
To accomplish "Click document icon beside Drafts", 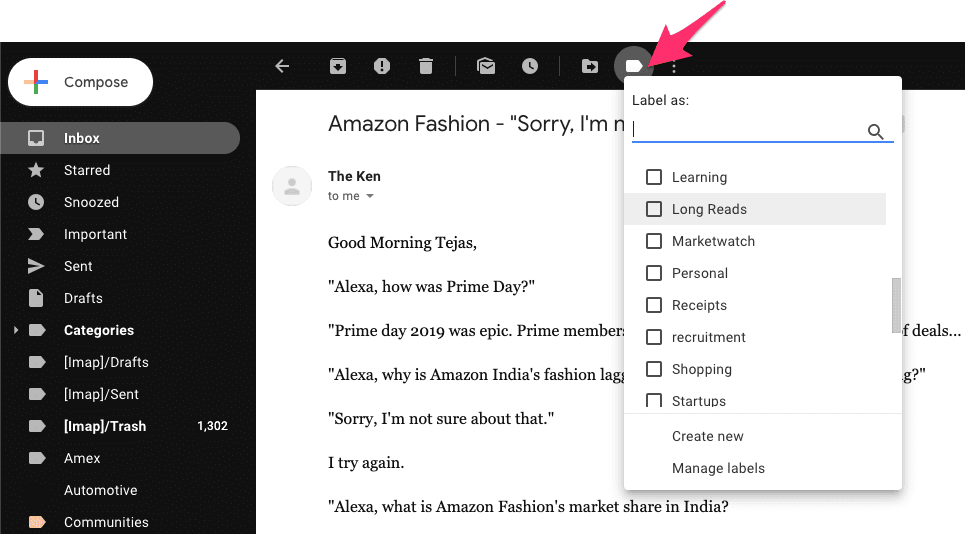I will coord(36,298).
